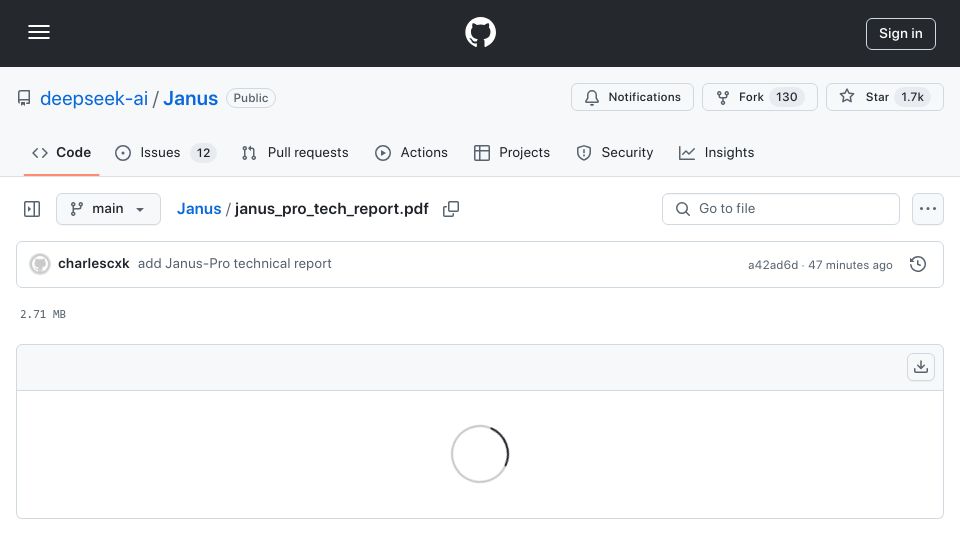
Task: Go to the GitHub homepage logo
Action: 480,32
